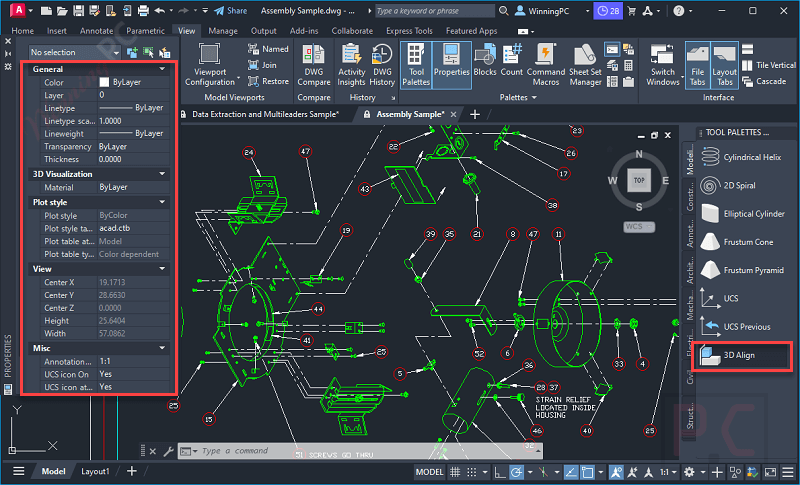The width and height of the screenshot is (800, 485).
Task: Collapse the View properties section
Action: [x=162, y=269]
